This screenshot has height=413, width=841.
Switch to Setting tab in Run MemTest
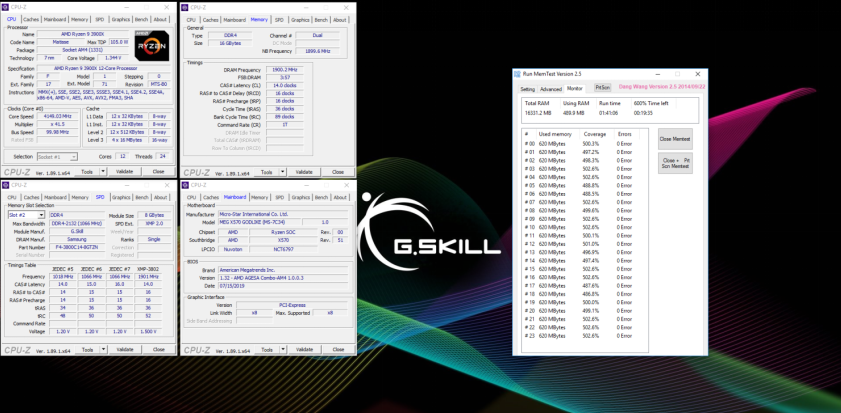[x=528, y=89]
